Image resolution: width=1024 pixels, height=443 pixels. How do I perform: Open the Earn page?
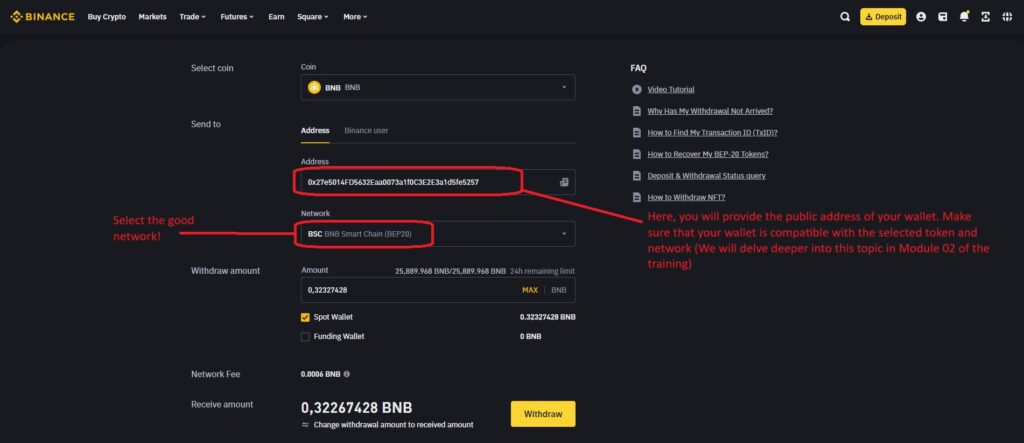(x=276, y=17)
